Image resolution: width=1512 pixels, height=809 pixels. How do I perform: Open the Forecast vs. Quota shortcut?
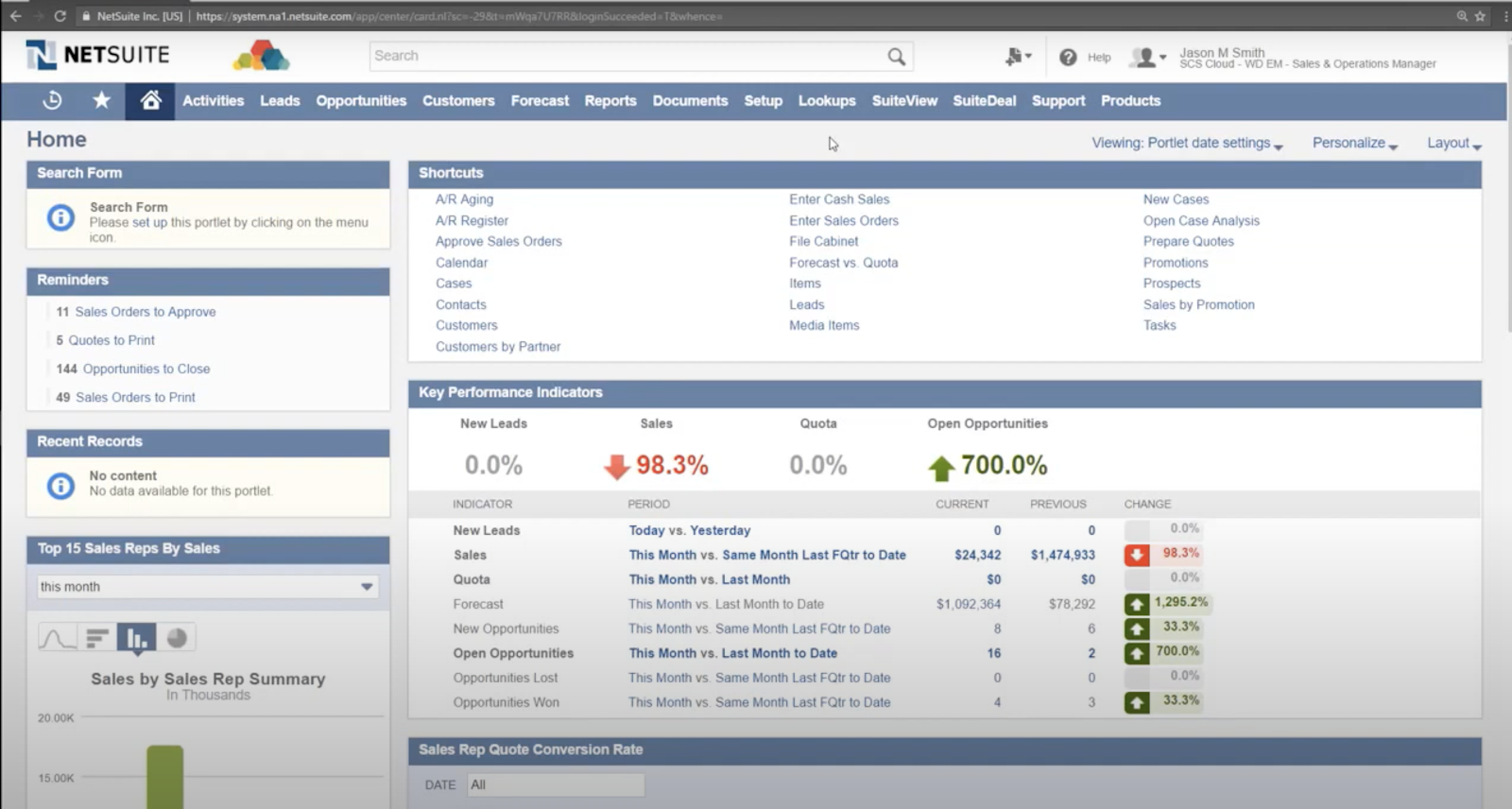844,263
